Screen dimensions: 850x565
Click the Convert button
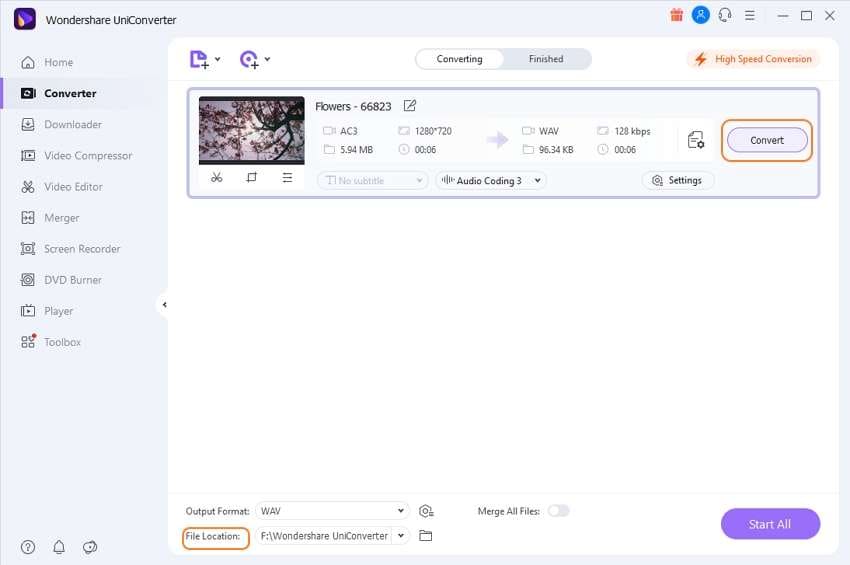click(767, 140)
